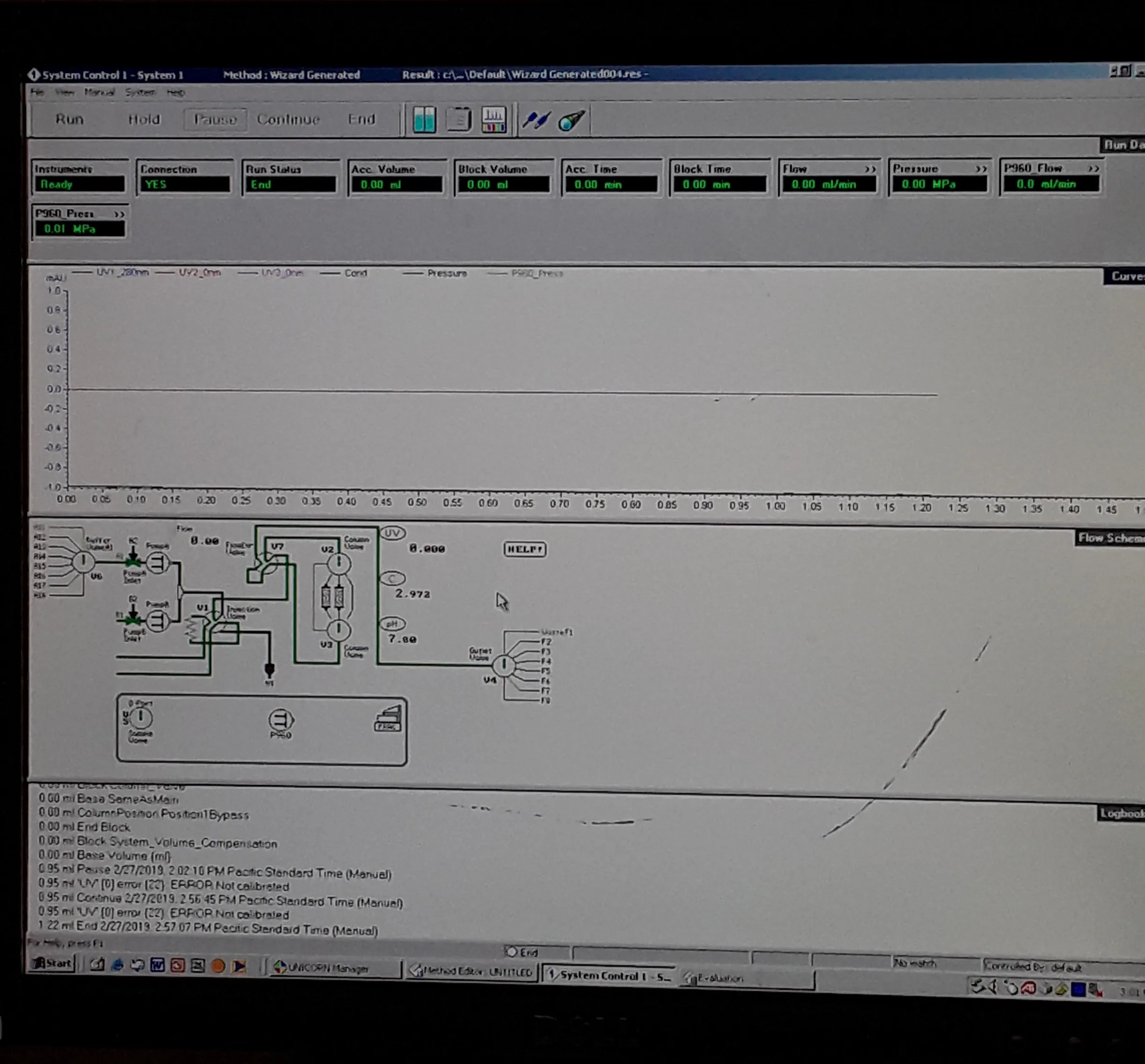Select Pump A symbol in flow scheme

coord(158,562)
